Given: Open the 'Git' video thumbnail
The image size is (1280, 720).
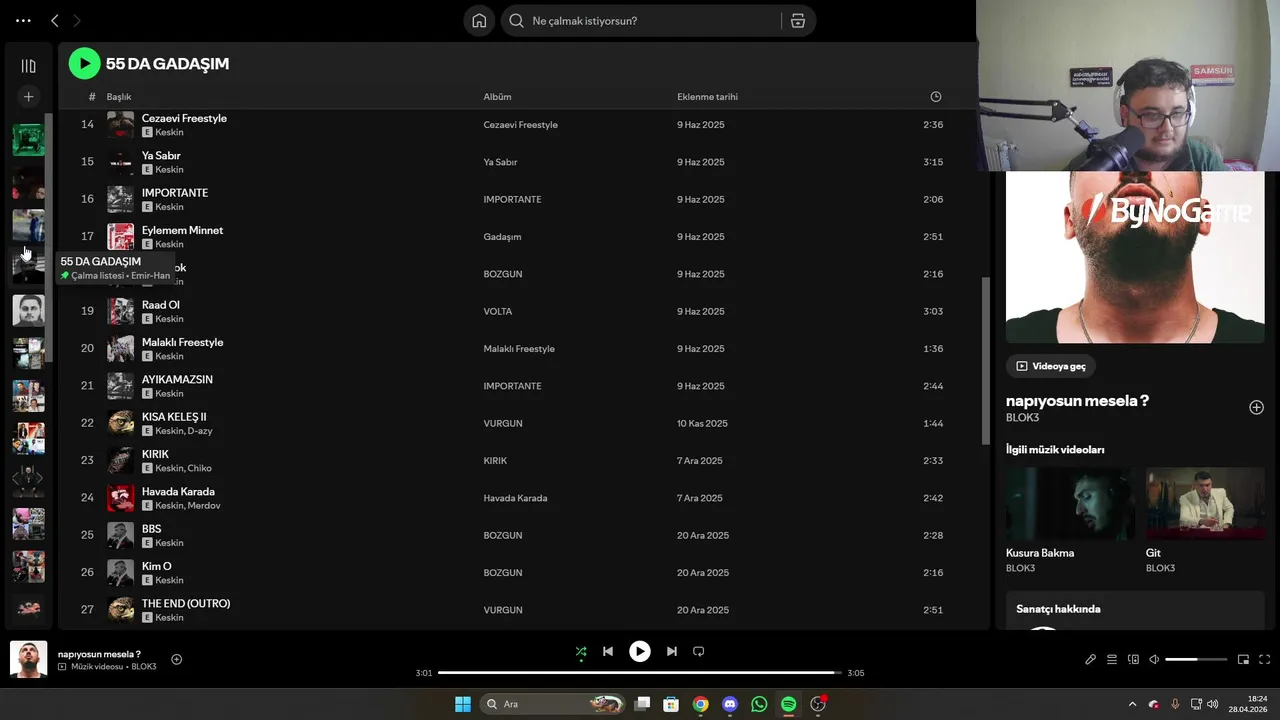Looking at the screenshot, I should (1204, 504).
